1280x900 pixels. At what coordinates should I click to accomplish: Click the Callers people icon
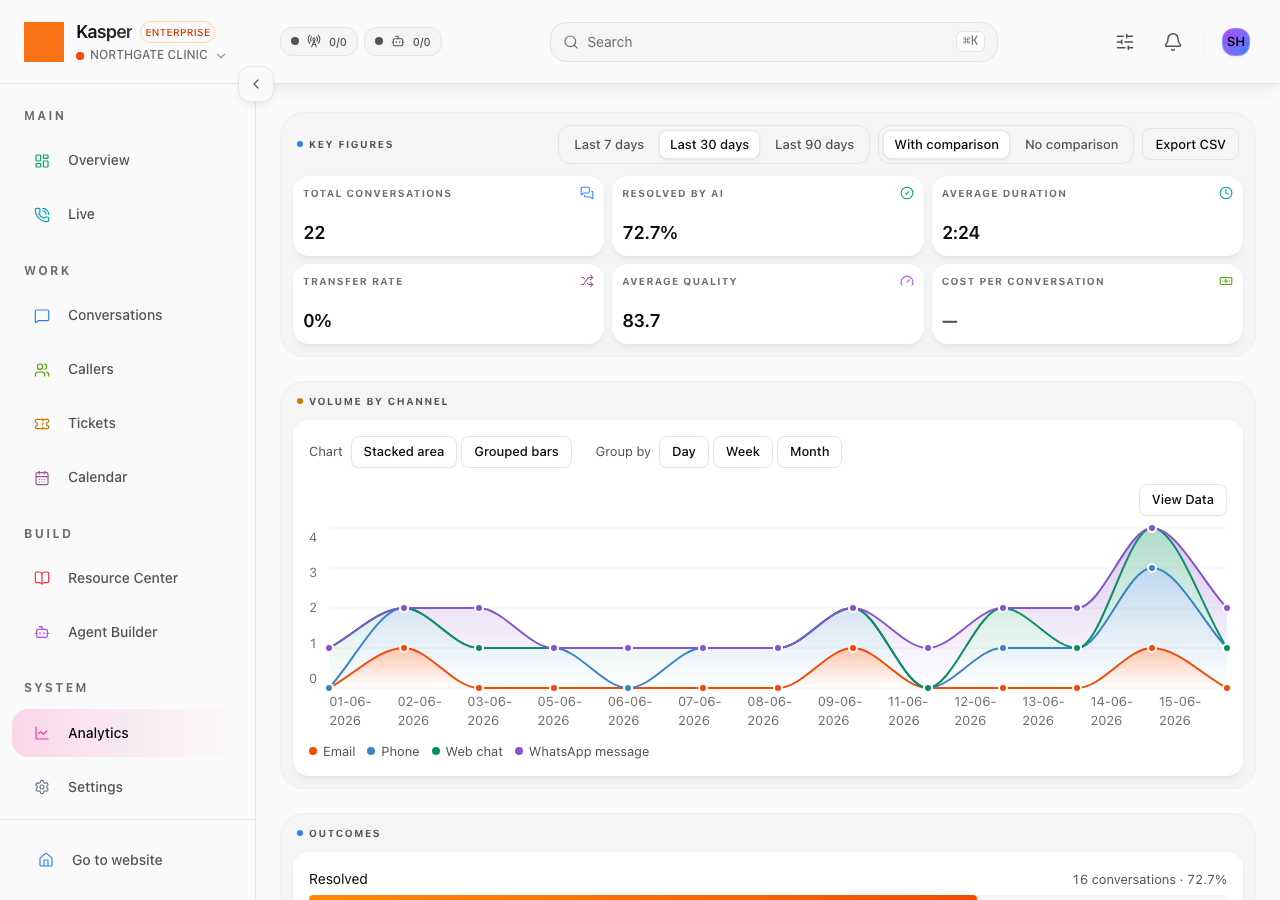pos(42,369)
